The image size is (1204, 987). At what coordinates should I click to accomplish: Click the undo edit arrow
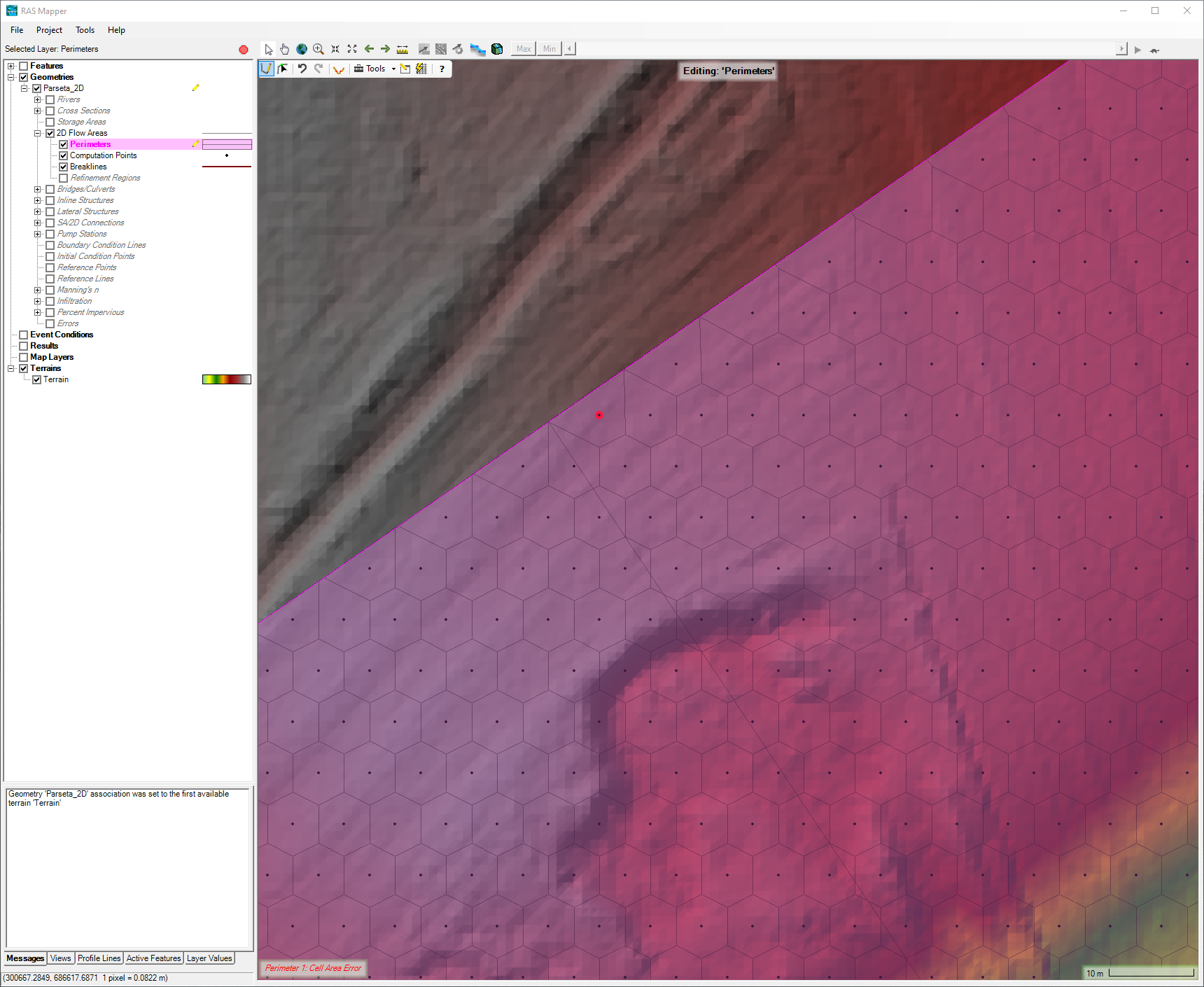(x=302, y=69)
